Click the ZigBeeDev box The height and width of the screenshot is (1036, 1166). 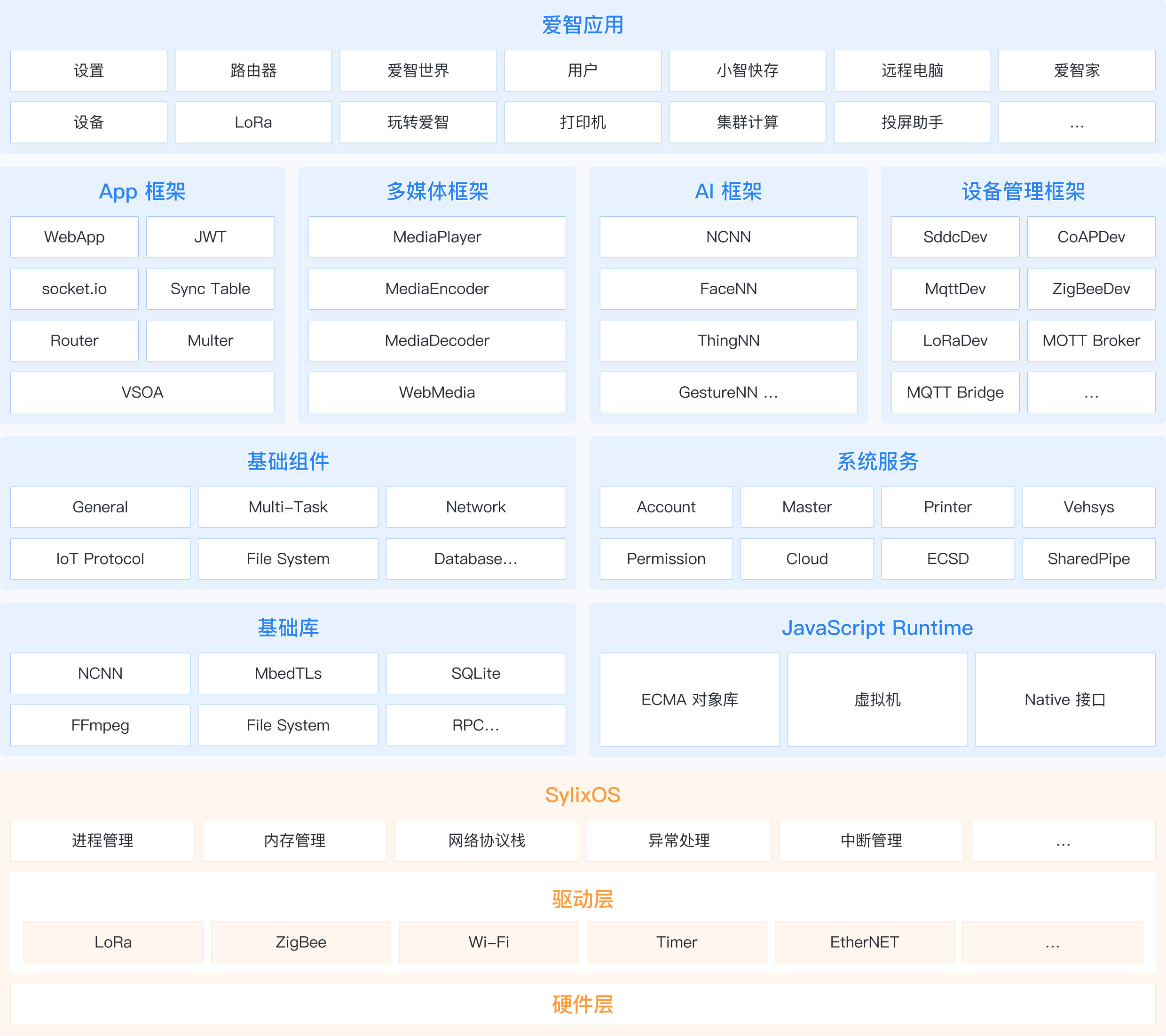pyautogui.click(x=1091, y=289)
